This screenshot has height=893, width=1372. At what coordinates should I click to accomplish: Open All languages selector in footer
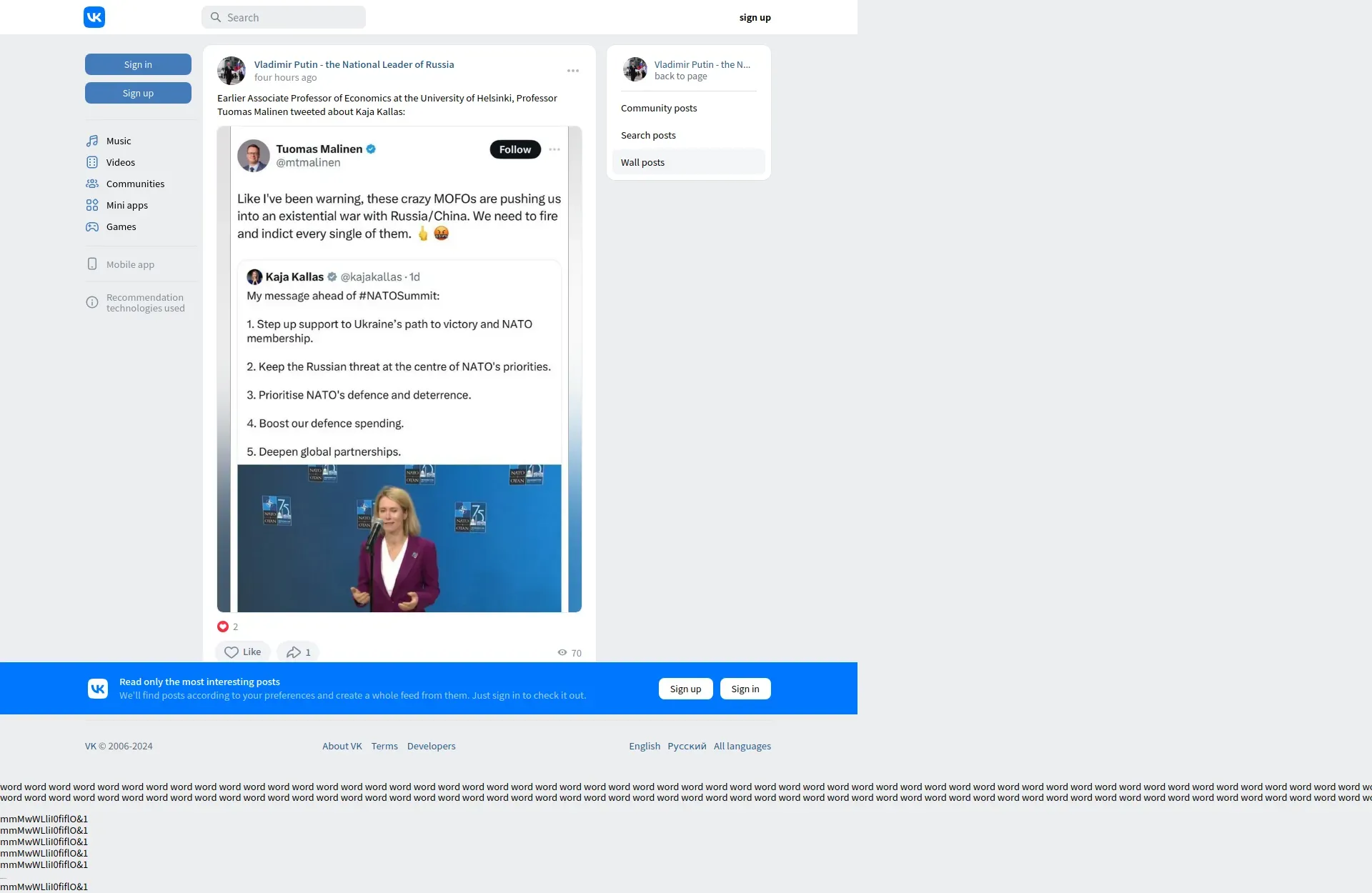(x=742, y=746)
